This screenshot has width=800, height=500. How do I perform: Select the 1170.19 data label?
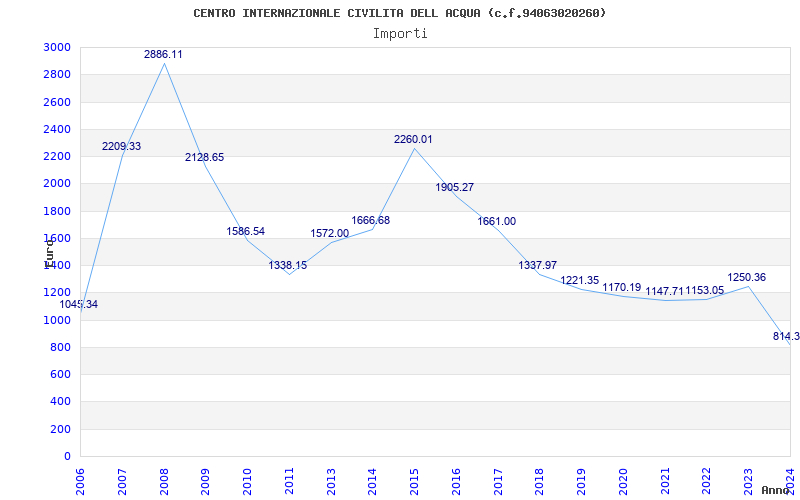[x=621, y=287]
